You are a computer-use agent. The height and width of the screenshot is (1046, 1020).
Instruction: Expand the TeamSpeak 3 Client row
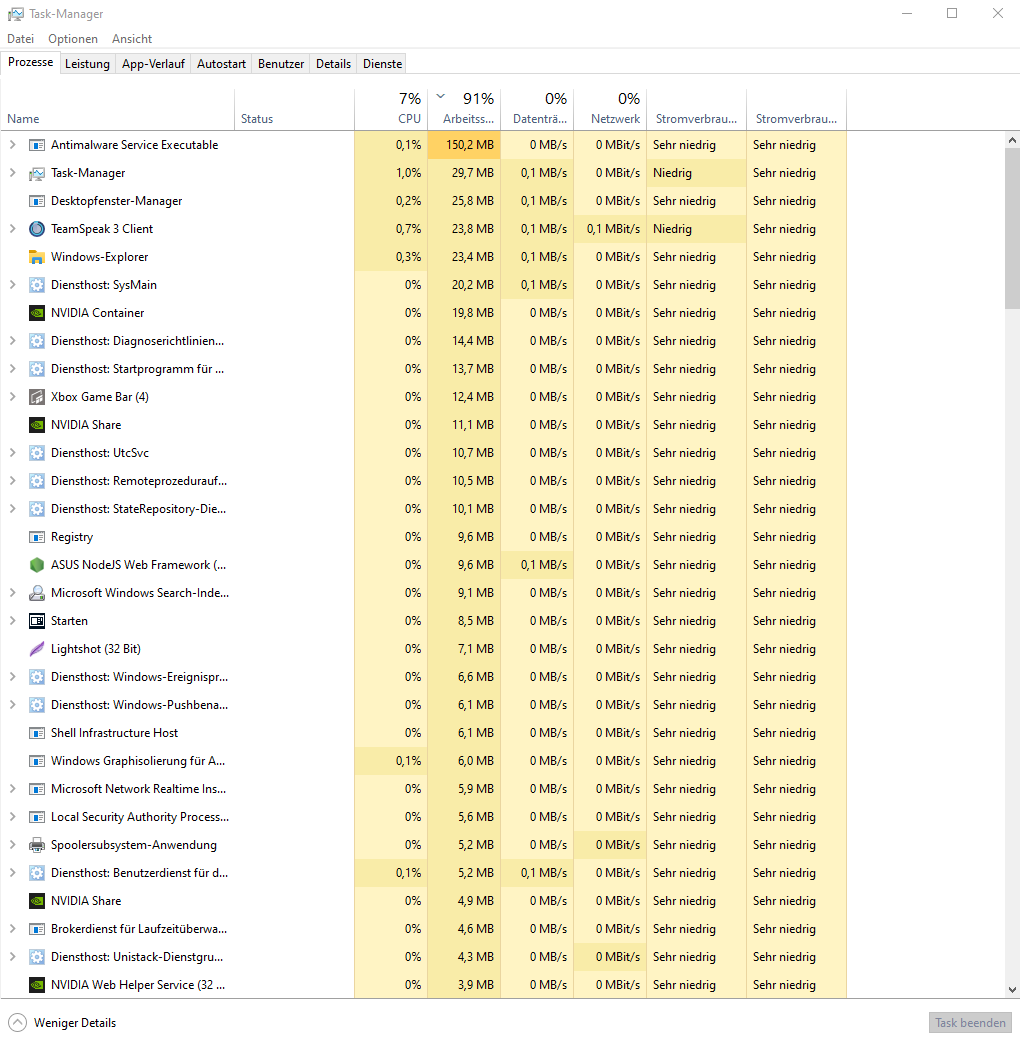coord(12,229)
